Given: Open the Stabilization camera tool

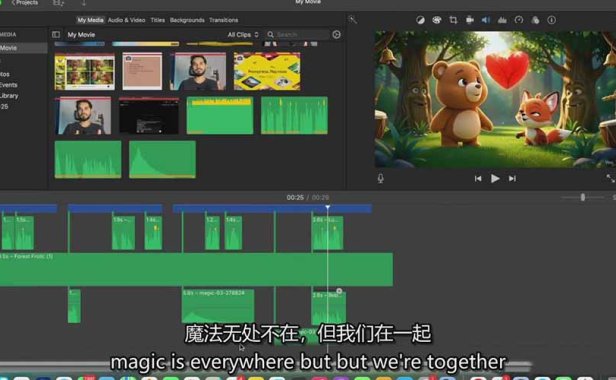Looking at the screenshot, I should pos(469,20).
